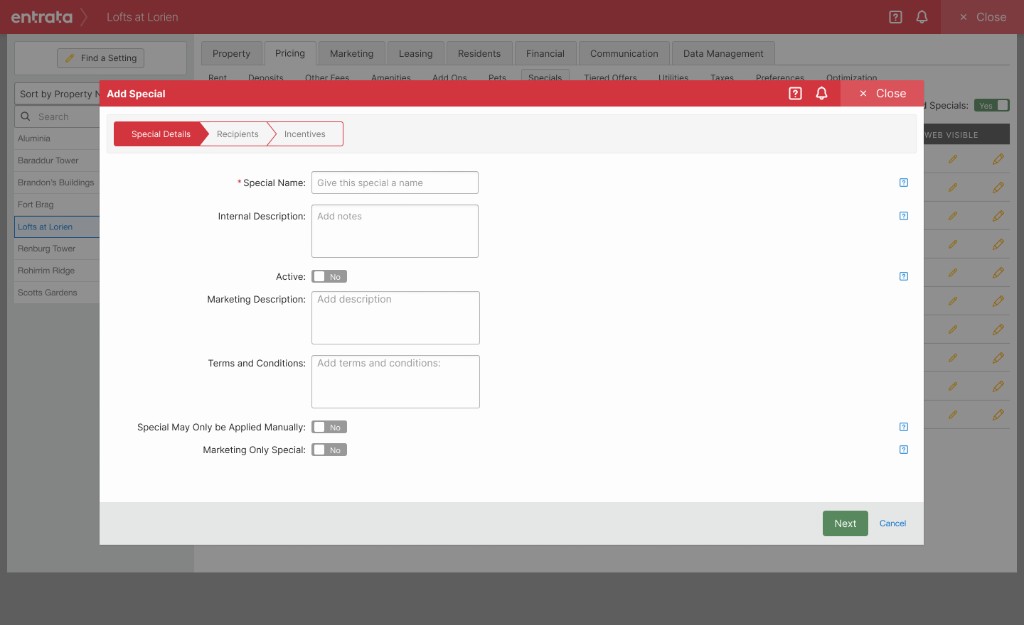1024x625 pixels.
Task: Click into the Special Name field
Action: tap(394, 183)
